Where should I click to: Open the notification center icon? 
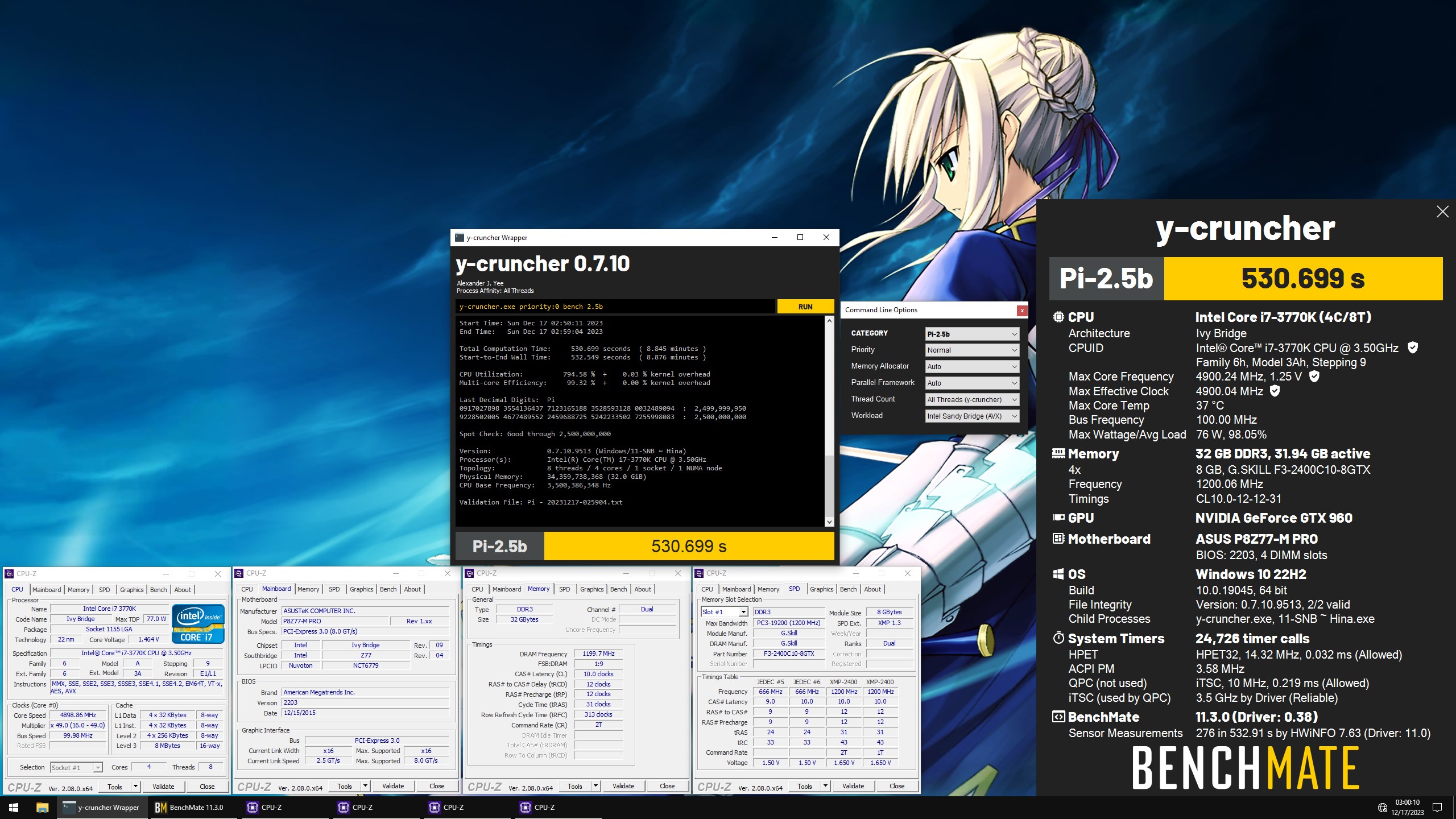click(1437, 807)
